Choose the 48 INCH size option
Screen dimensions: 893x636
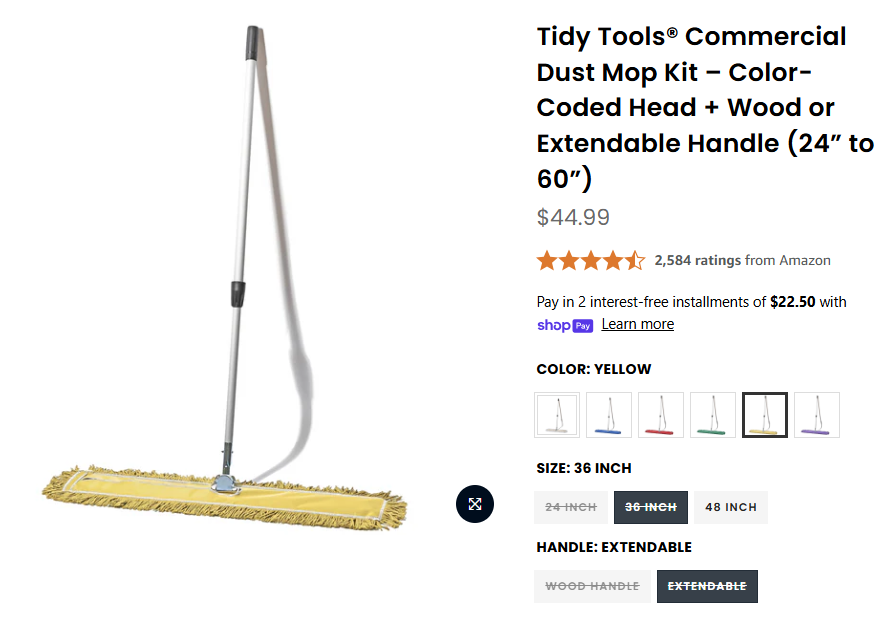point(731,507)
